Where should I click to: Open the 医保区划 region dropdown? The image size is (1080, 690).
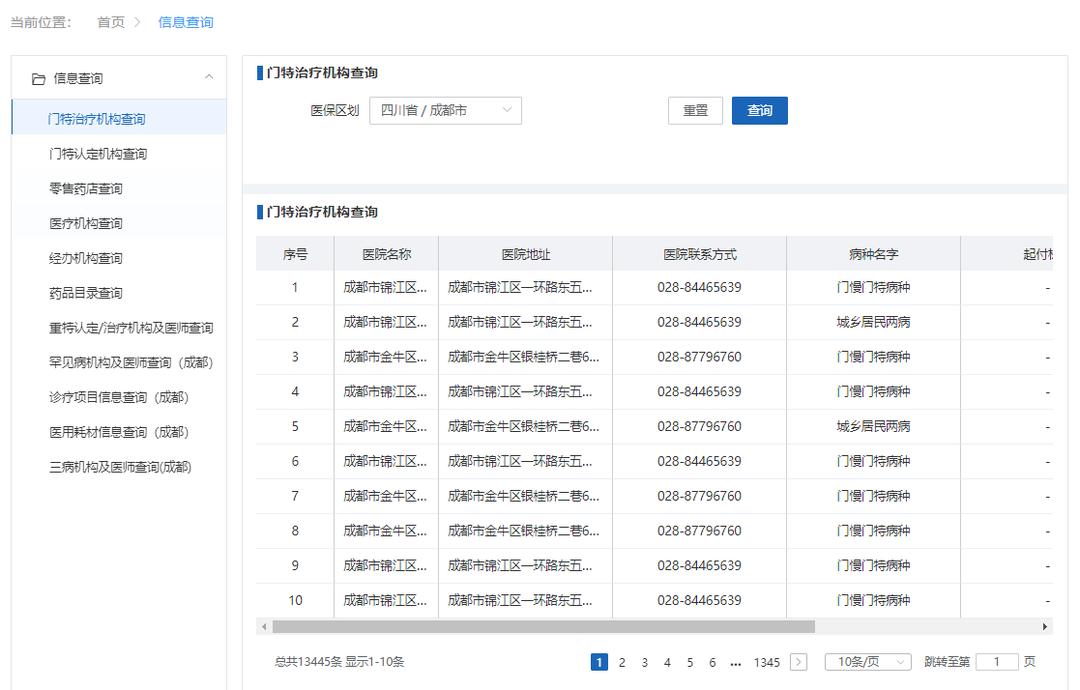(x=444, y=111)
